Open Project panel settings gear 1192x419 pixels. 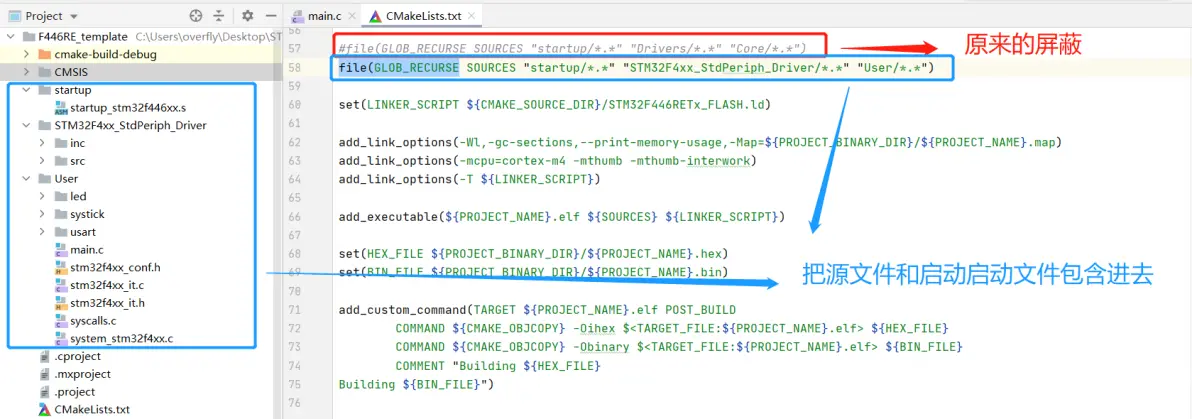247,15
